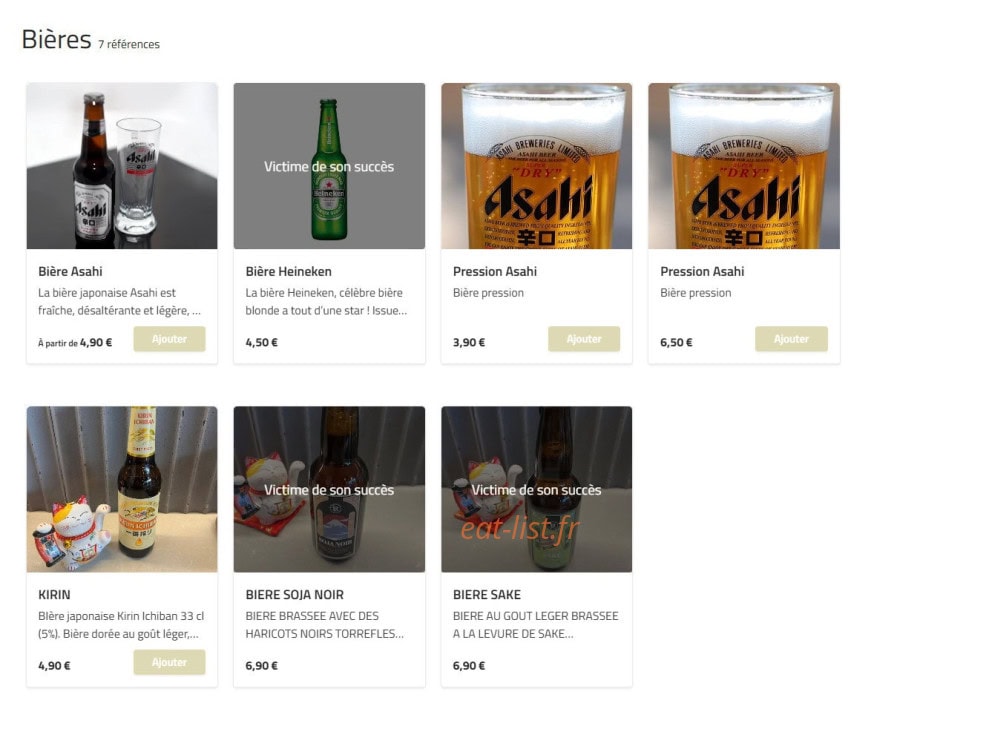The image size is (989, 746).
Task: Open the KIRIN bottle with lucky cat photo
Action: 122,489
